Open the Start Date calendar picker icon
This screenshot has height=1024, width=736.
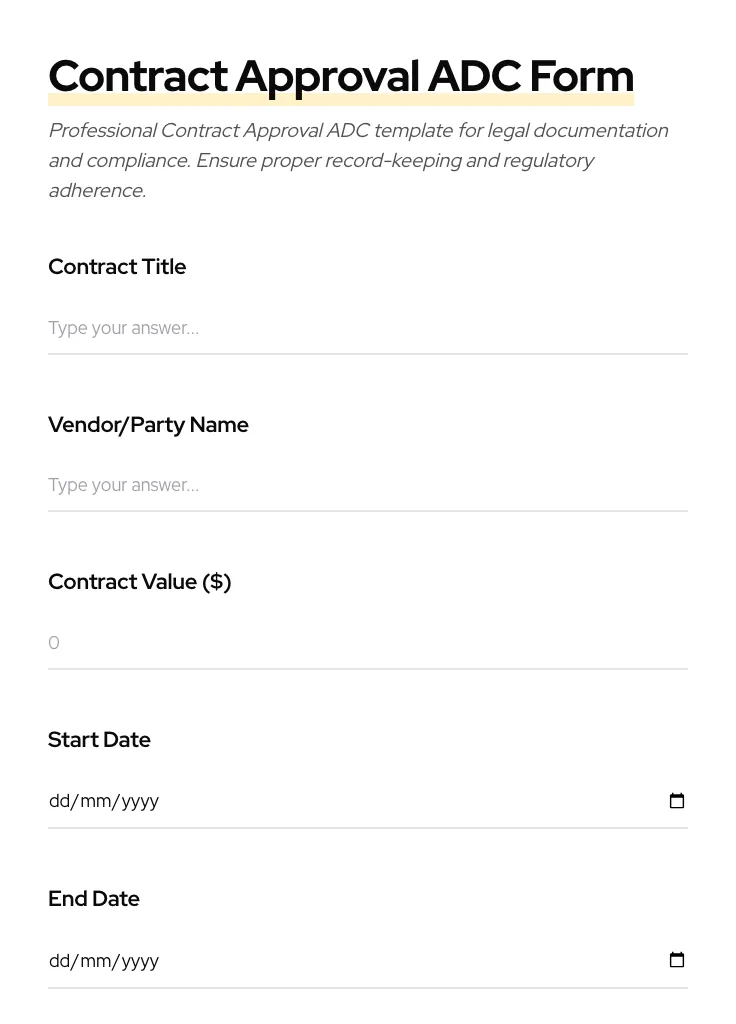pos(677,801)
